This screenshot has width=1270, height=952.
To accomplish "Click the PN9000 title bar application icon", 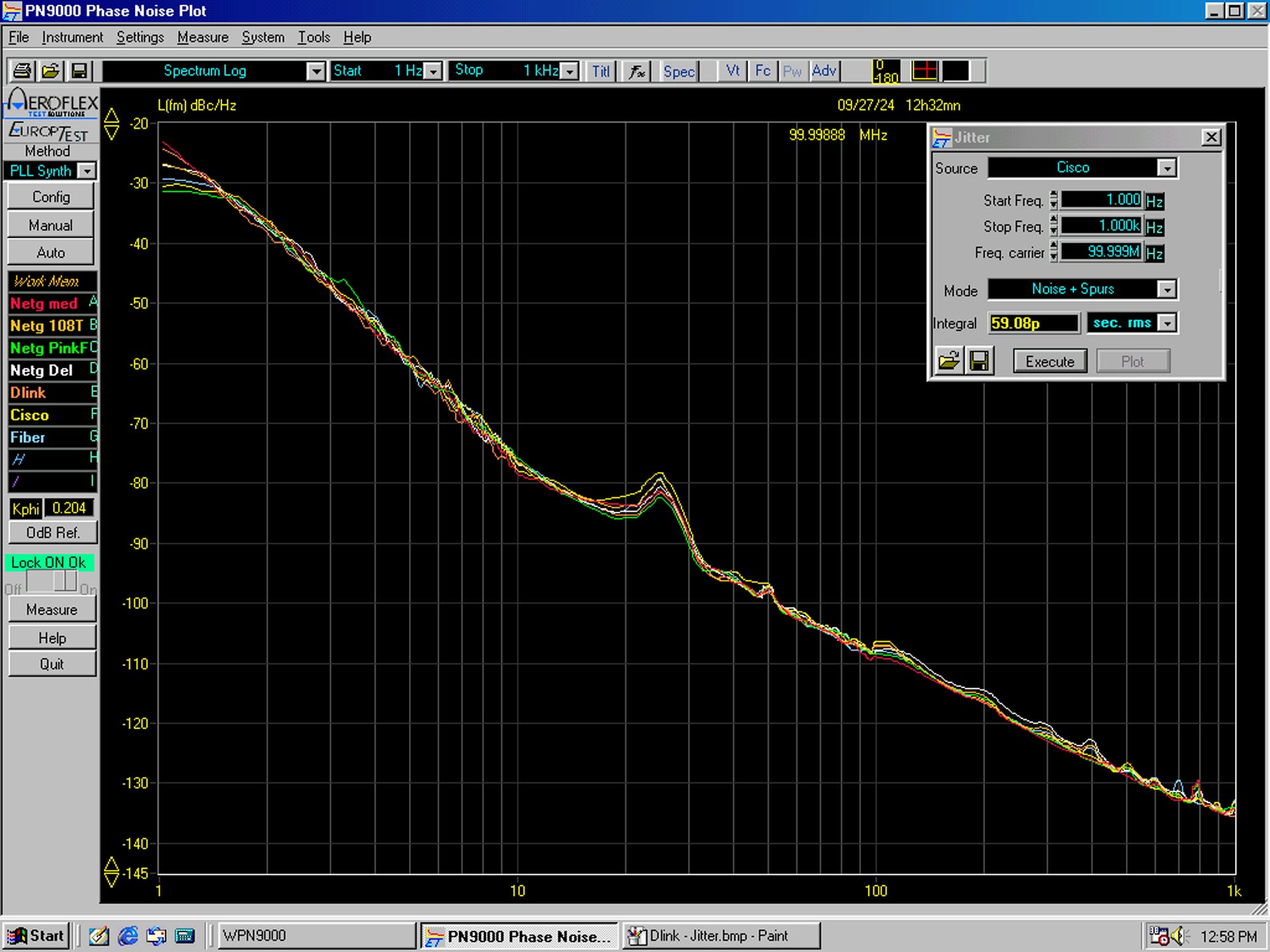I will (x=13, y=11).
